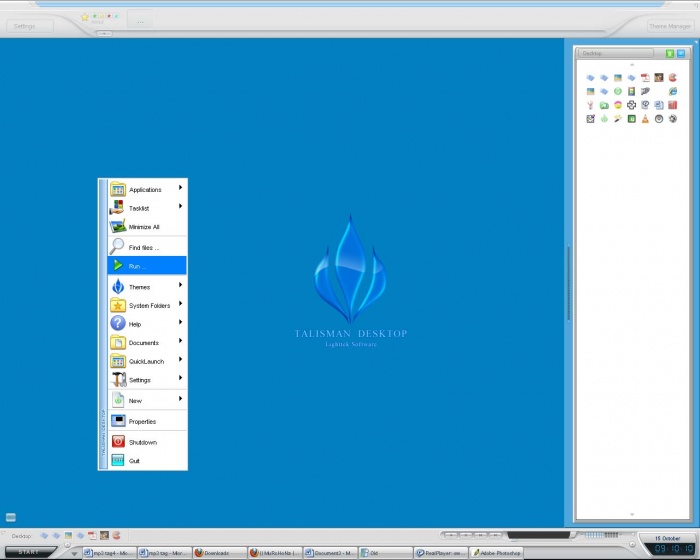Viewport: 700px width, 560px height.
Task: Open taskbar dropdown arrow next to START
Action: [75, 553]
